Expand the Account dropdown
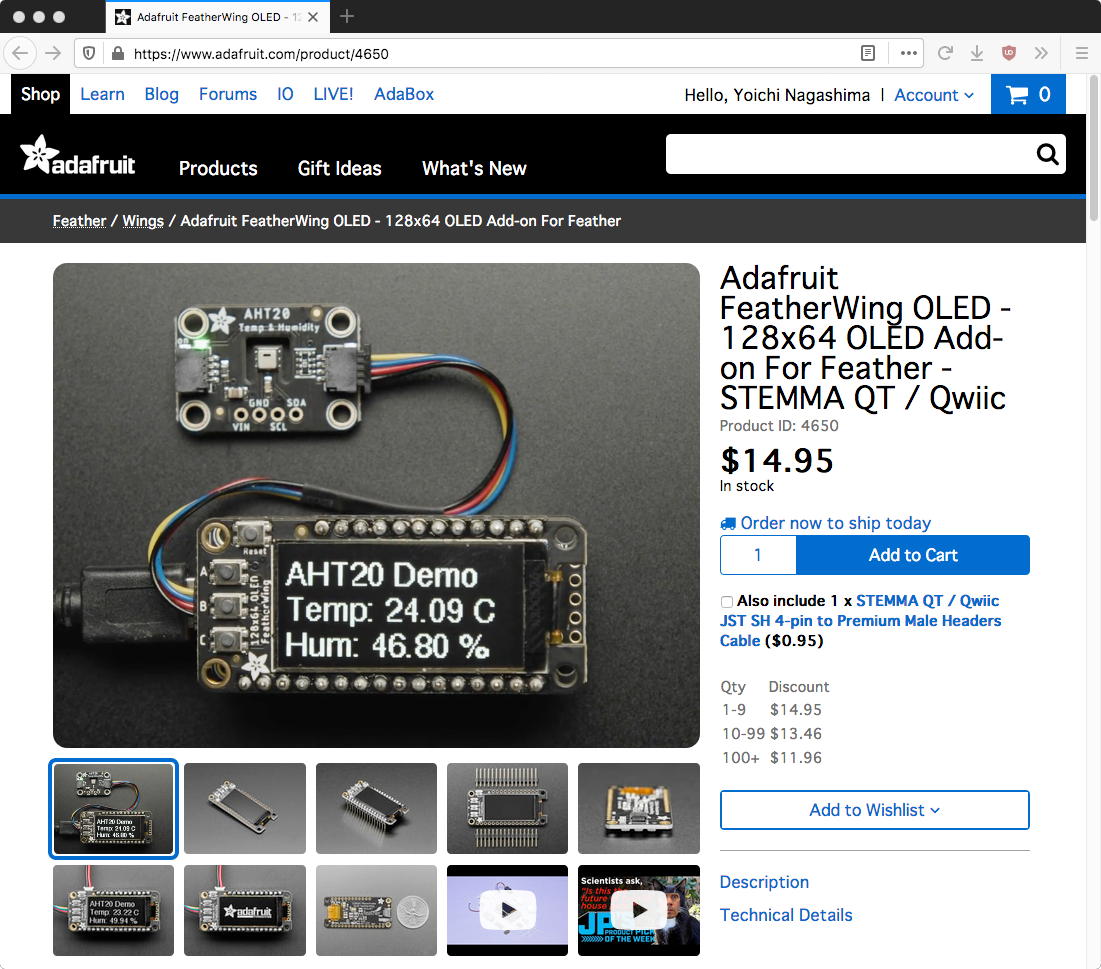Image resolution: width=1101 pixels, height=969 pixels. pyautogui.click(x=934, y=95)
